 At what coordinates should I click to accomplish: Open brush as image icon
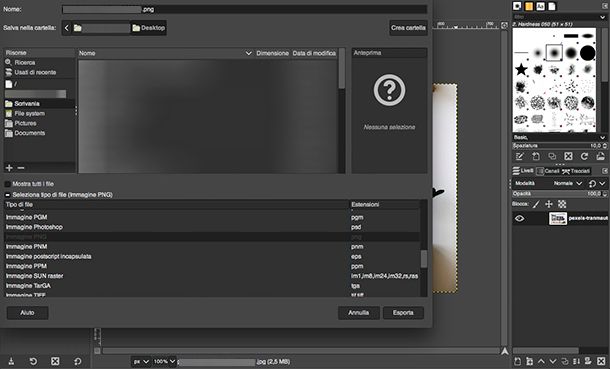coord(601,156)
